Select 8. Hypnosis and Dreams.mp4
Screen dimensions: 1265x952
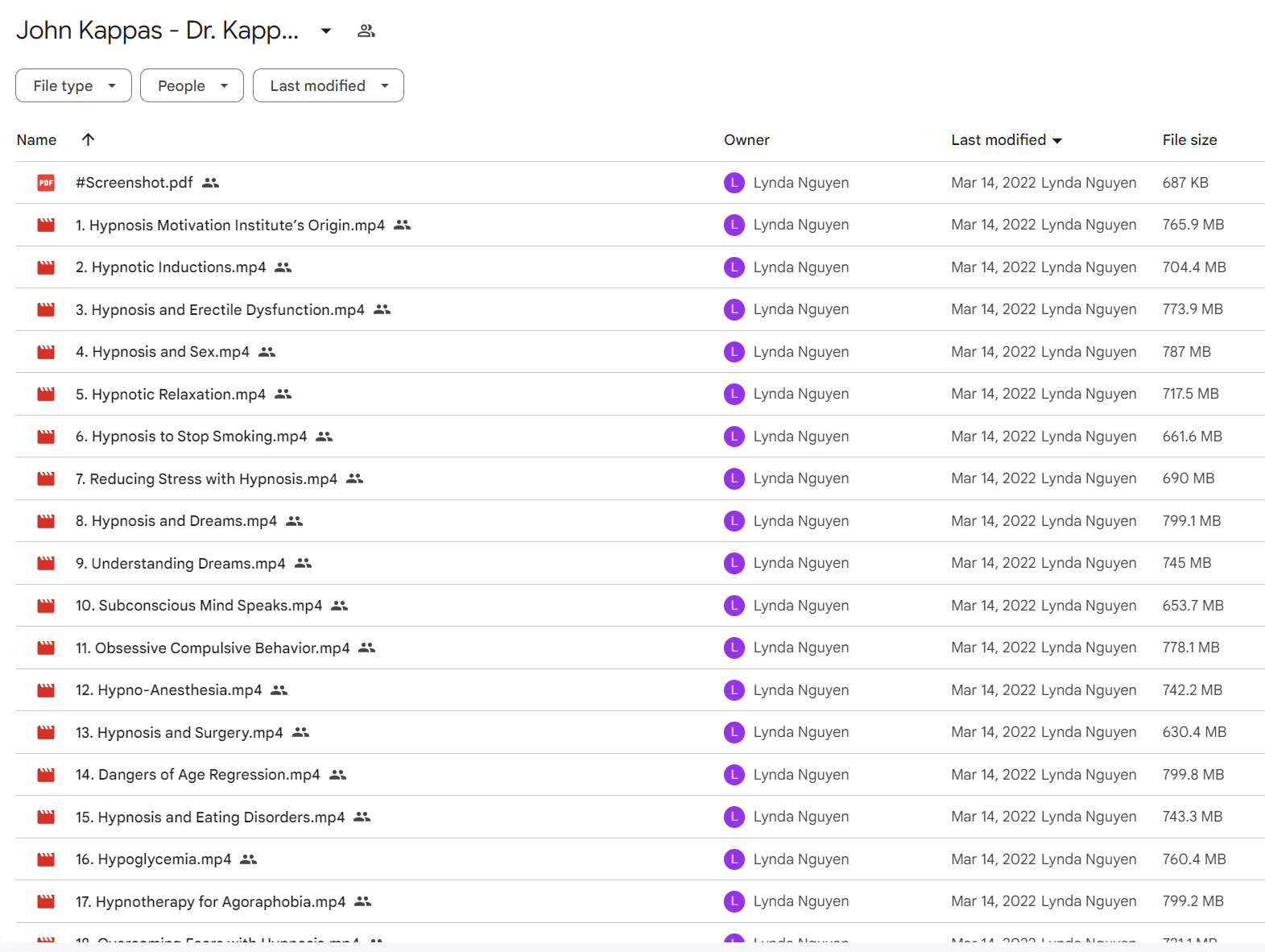pos(176,521)
